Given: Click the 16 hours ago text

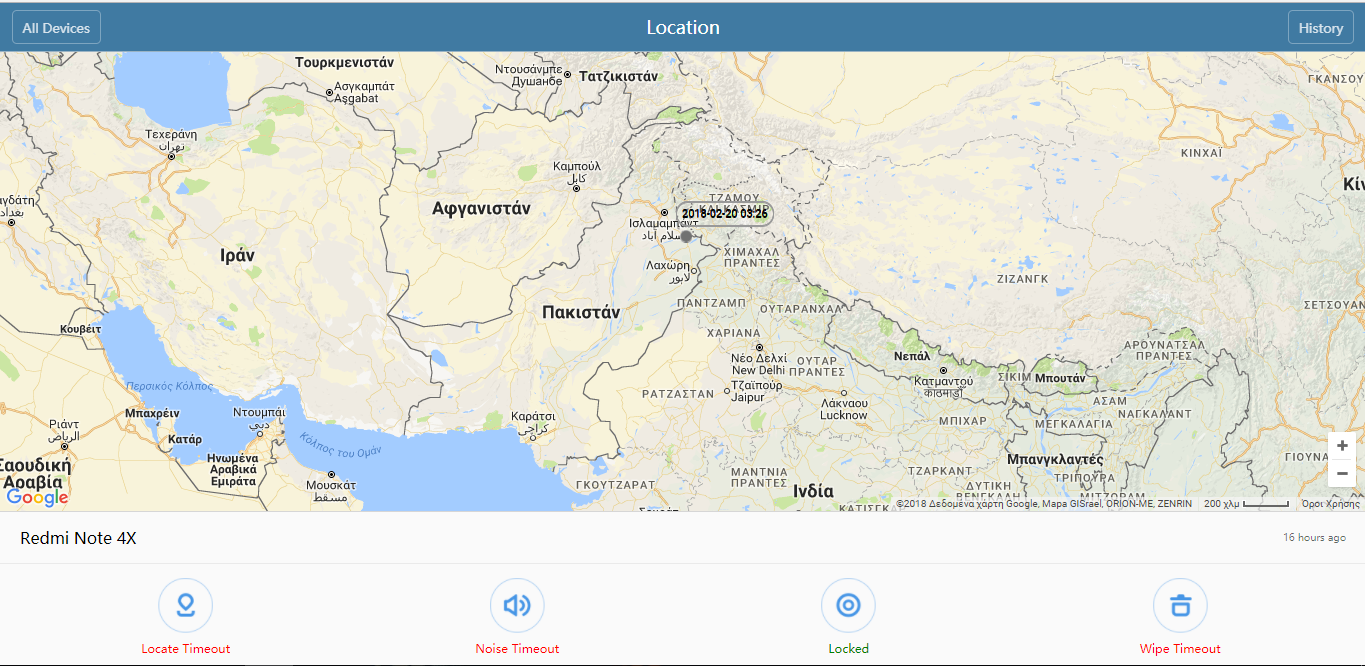Looking at the screenshot, I should pos(1314,538).
